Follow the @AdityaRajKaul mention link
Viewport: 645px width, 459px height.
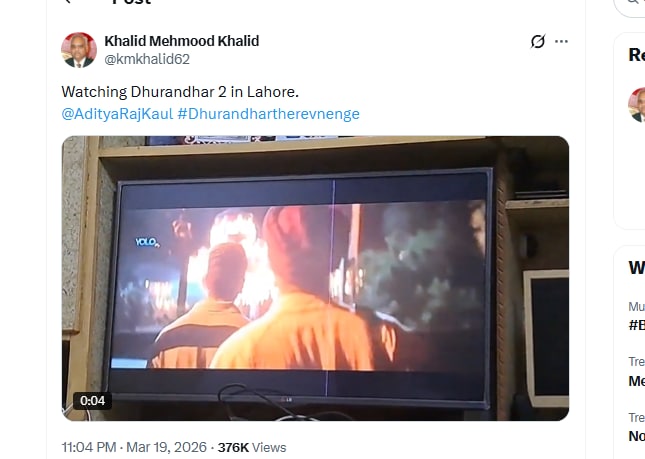coord(117,114)
